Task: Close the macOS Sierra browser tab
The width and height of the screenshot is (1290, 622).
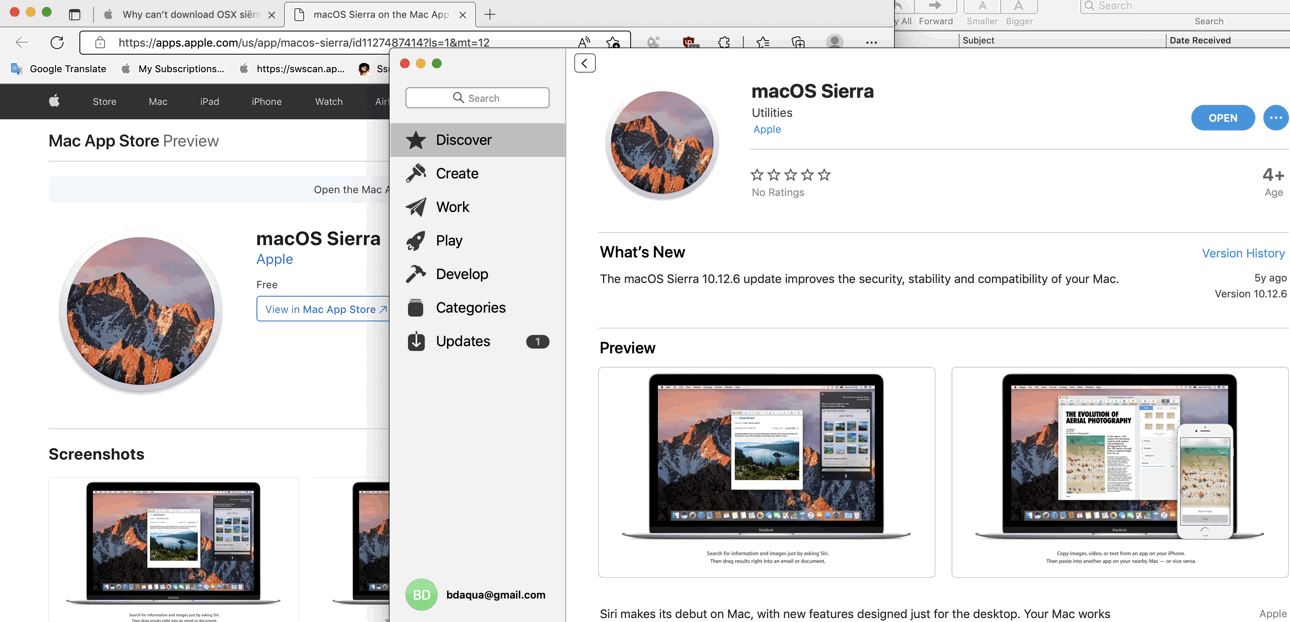Action: pos(462,15)
